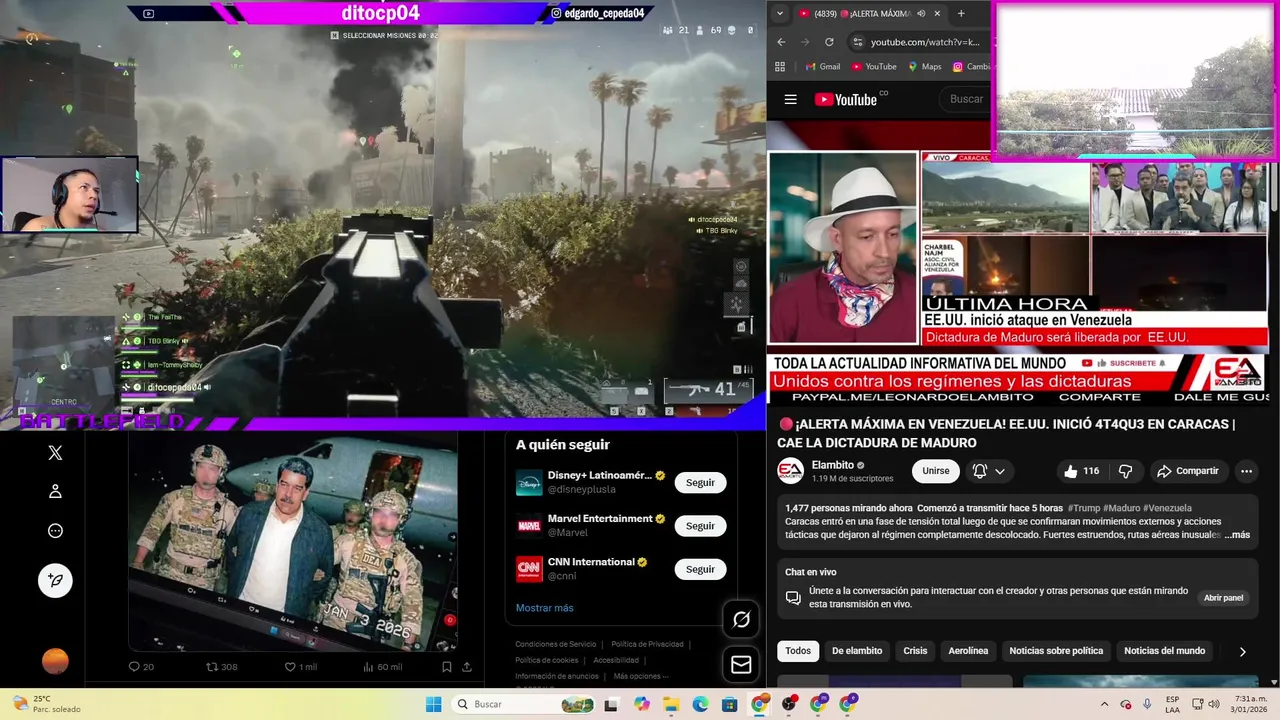
Task: Go back in Chrome
Action: point(781,42)
